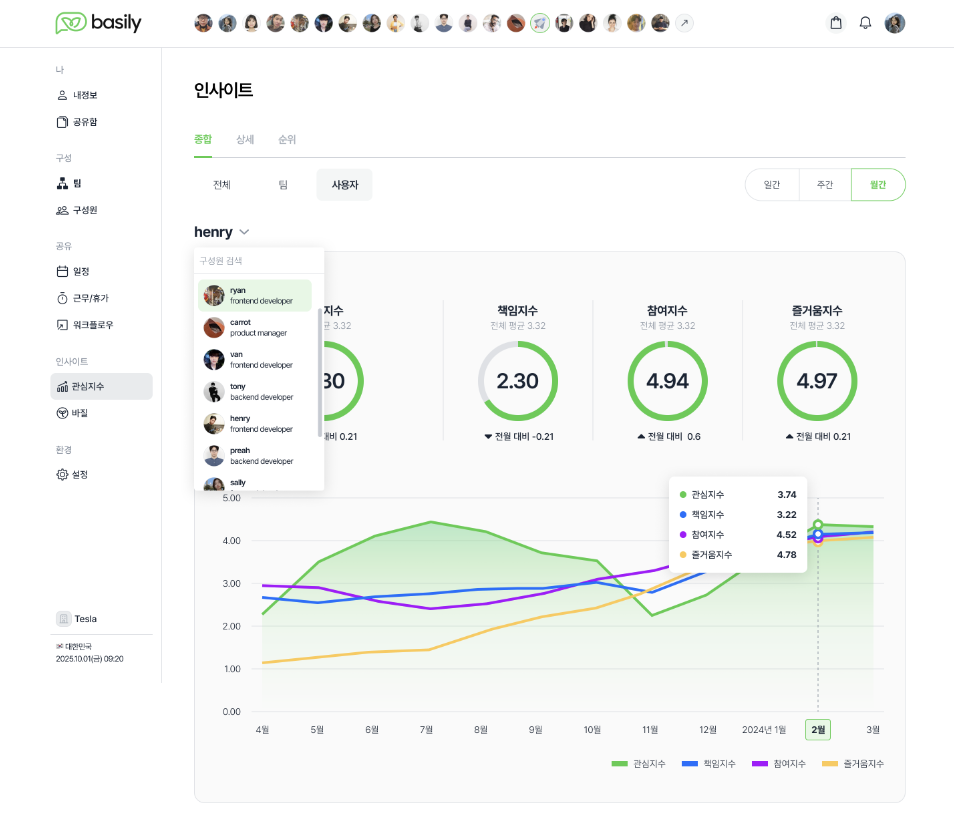The image size is (954, 820).
Task: Switch to the 상세 tab
Action: click(245, 140)
